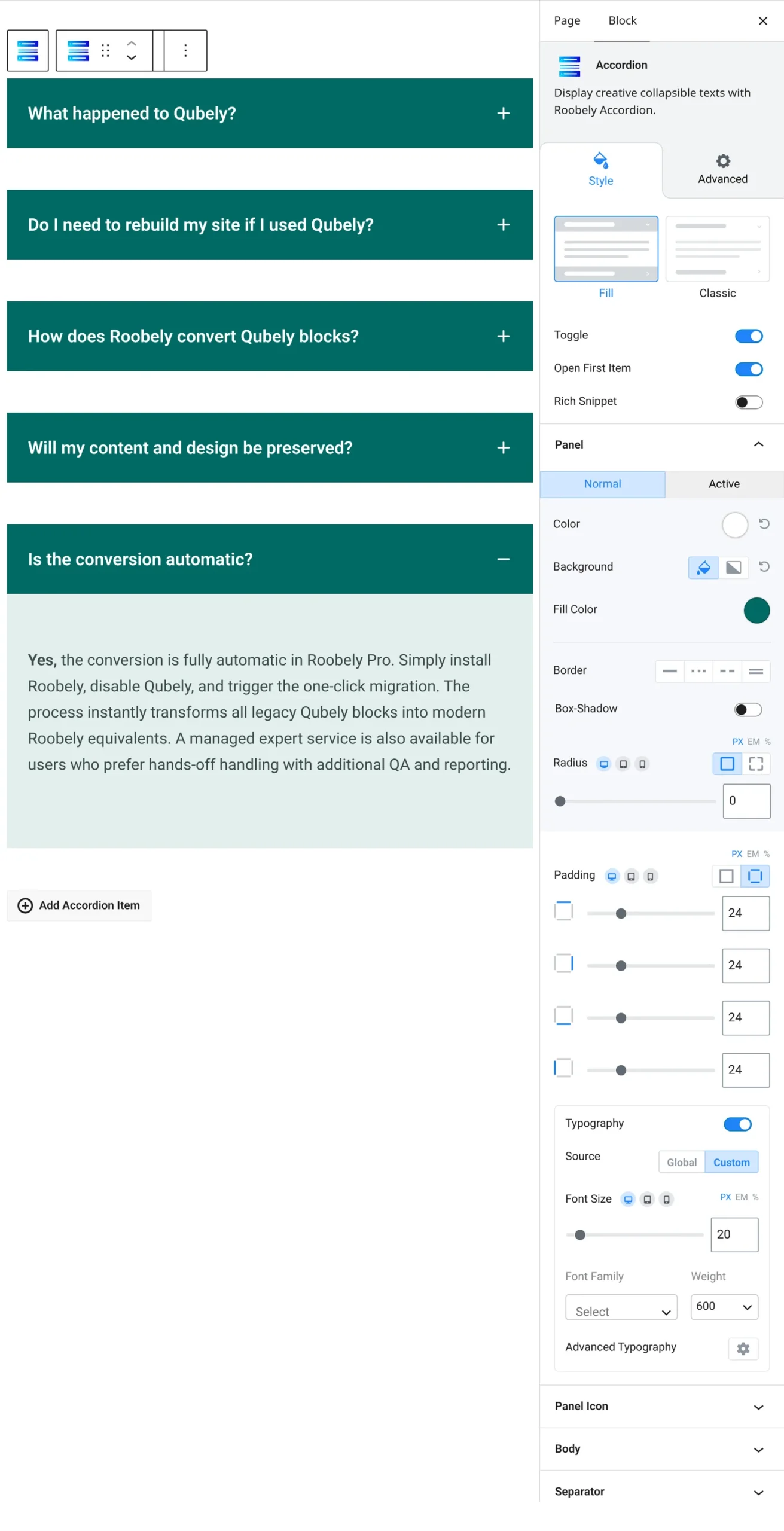The height and width of the screenshot is (1531, 784).
Task: Turn off Open First Item
Action: click(749, 369)
